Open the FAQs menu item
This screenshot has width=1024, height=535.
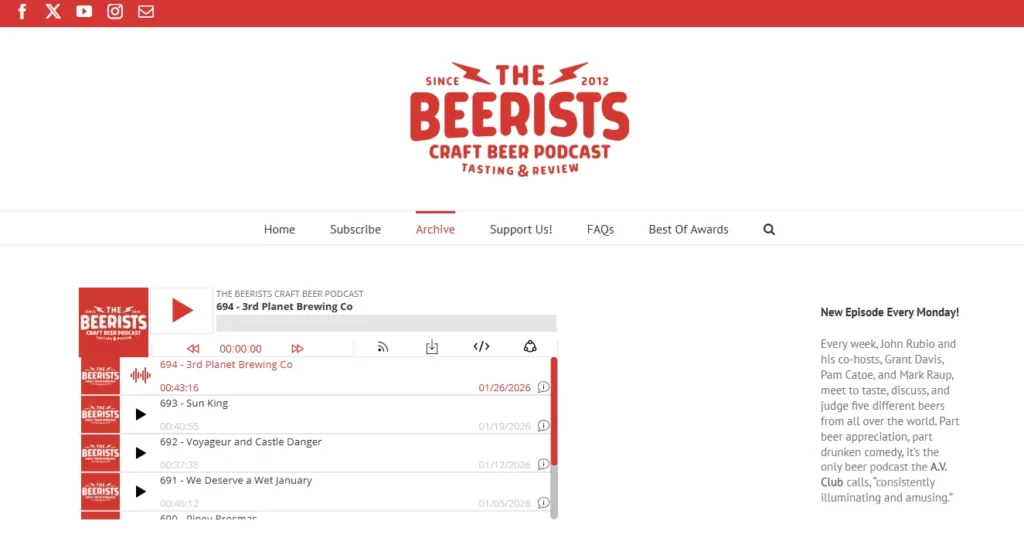click(600, 229)
